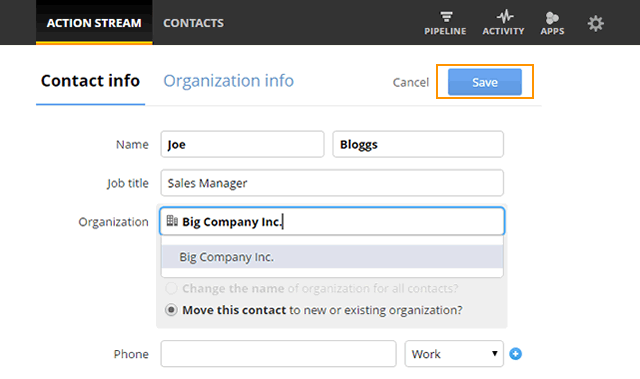Click the Job title field
The image size is (640, 379).
tap(332, 183)
